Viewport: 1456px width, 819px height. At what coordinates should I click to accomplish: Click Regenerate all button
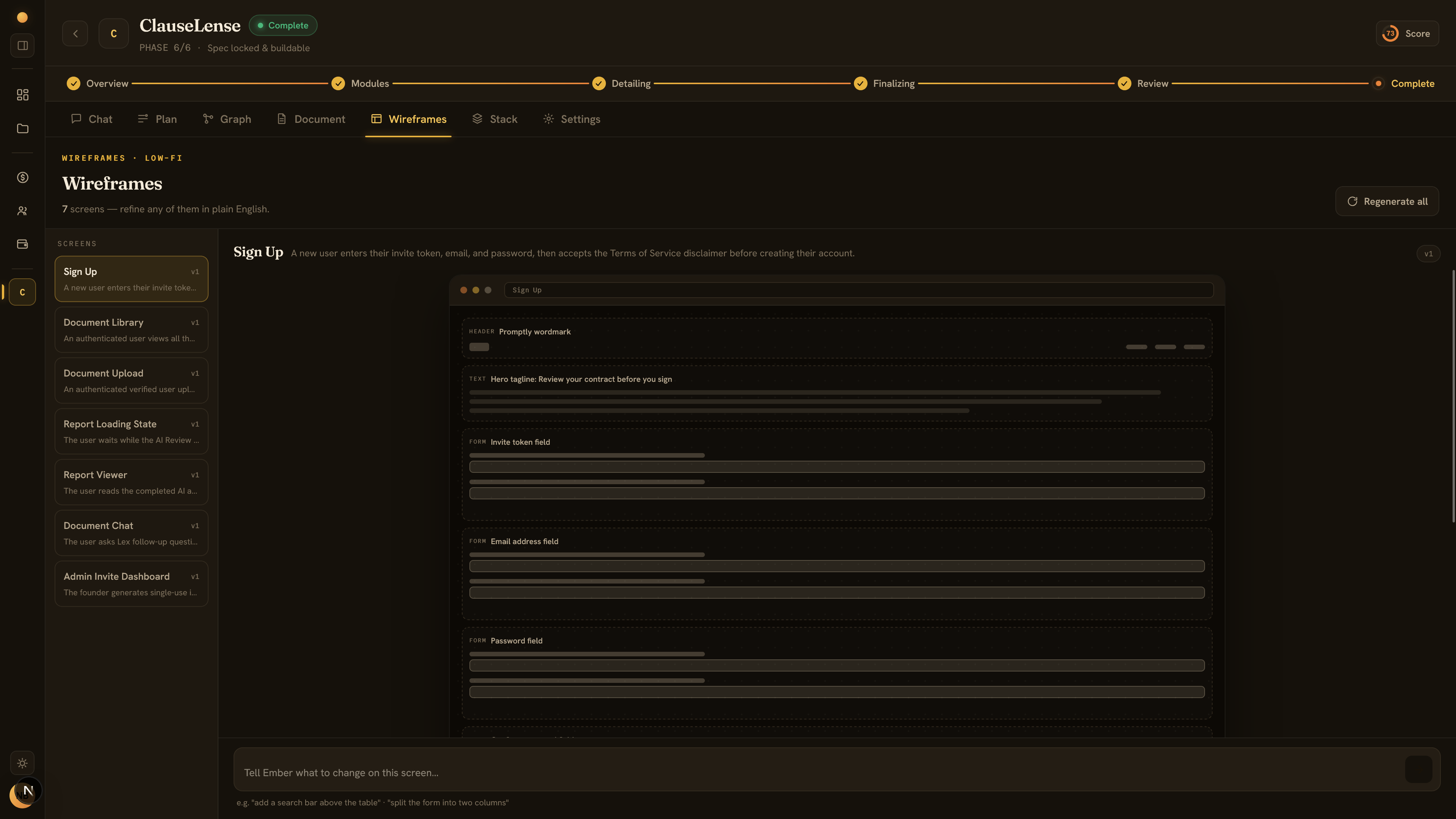point(1387,201)
